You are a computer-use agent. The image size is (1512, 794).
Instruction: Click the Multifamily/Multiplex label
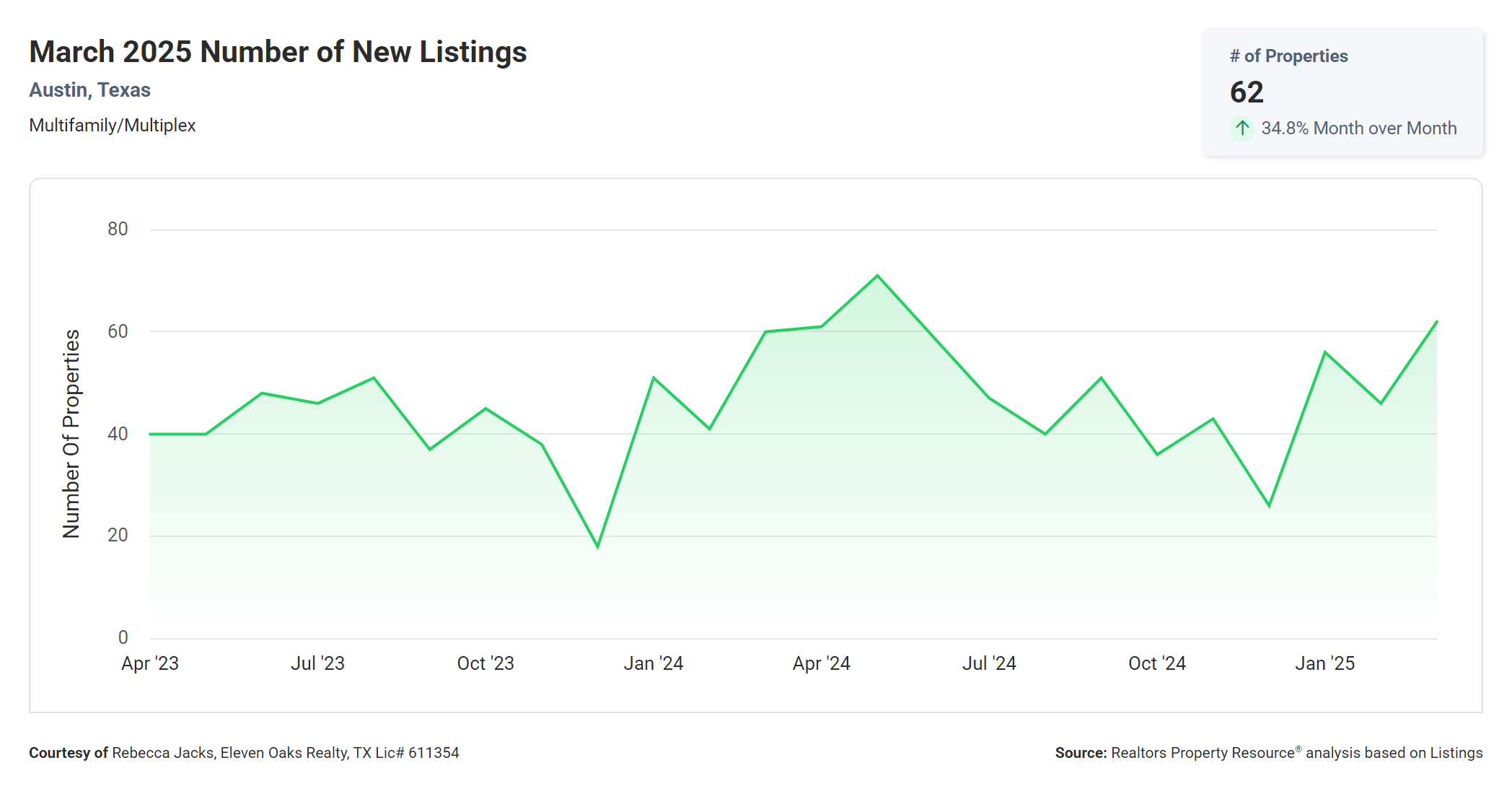pyautogui.click(x=112, y=126)
